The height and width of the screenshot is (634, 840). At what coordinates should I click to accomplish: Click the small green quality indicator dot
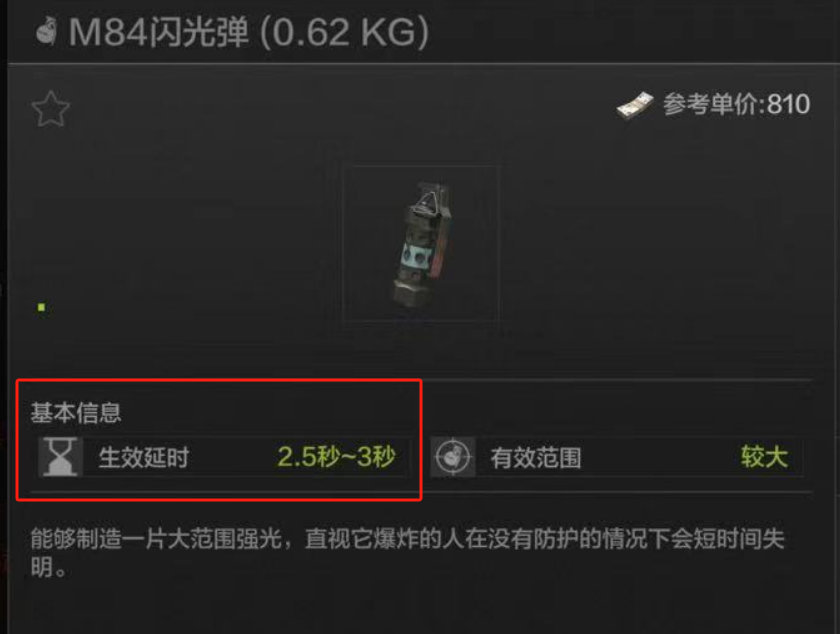41,307
